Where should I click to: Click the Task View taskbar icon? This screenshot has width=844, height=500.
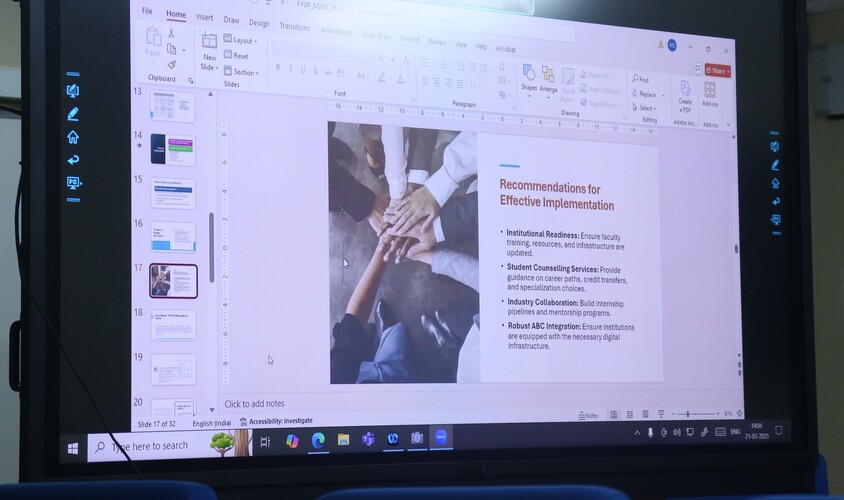(x=265, y=442)
